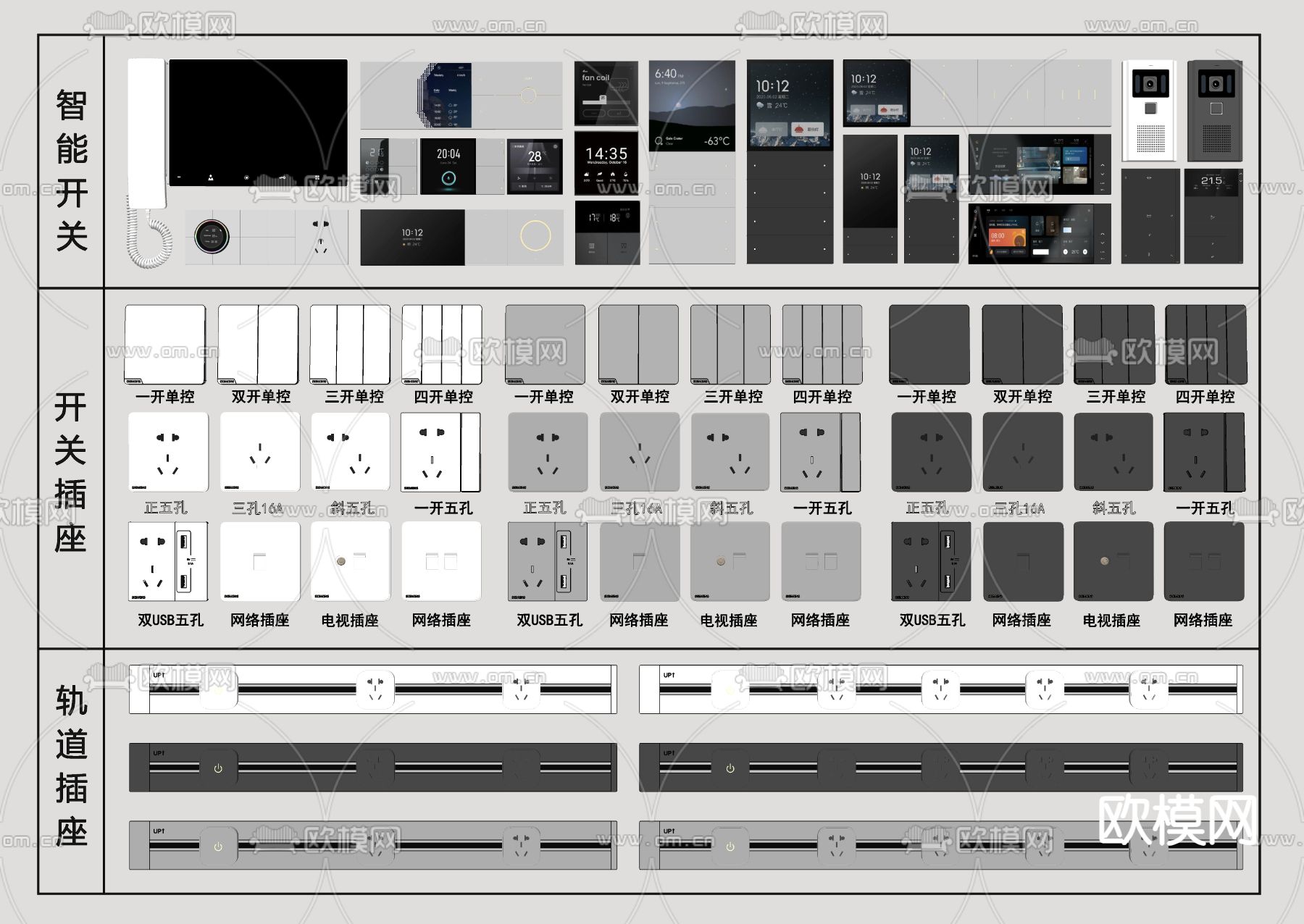Click the 三开单控 label under the dark switch
Image resolution: width=1304 pixels, height=924 pixels.
[1116, 397]
